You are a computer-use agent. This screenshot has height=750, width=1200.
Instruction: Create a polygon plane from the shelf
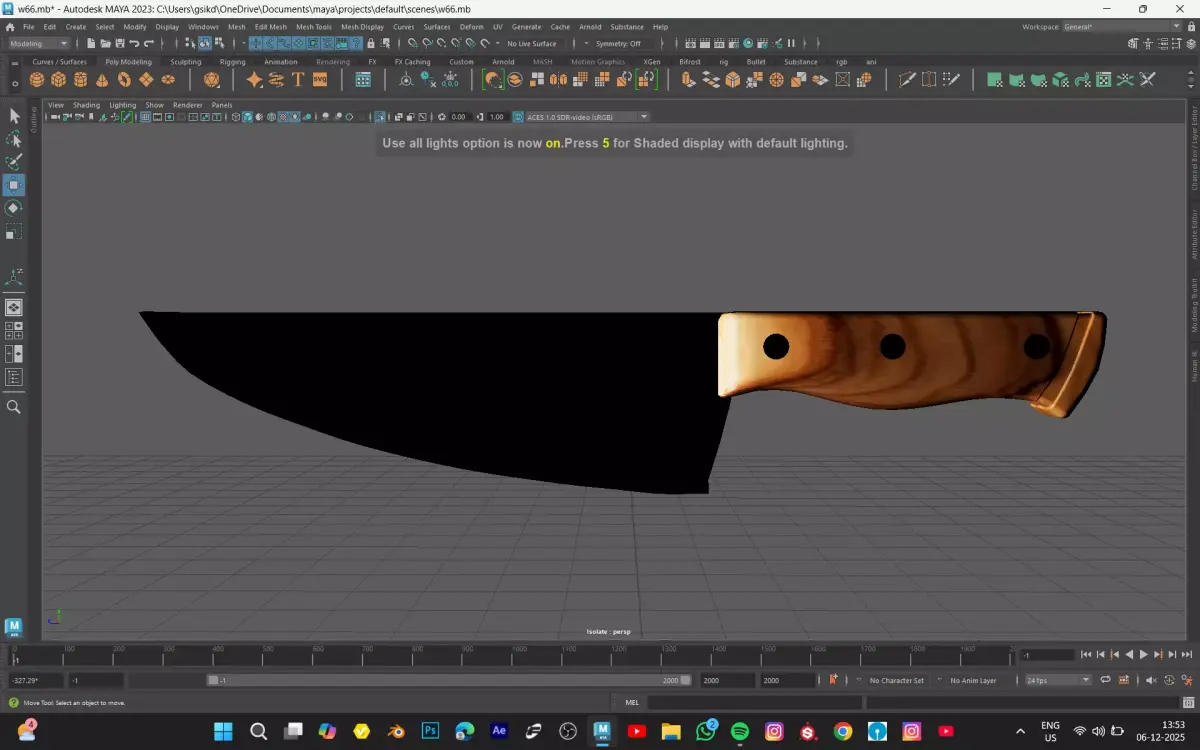146,80
